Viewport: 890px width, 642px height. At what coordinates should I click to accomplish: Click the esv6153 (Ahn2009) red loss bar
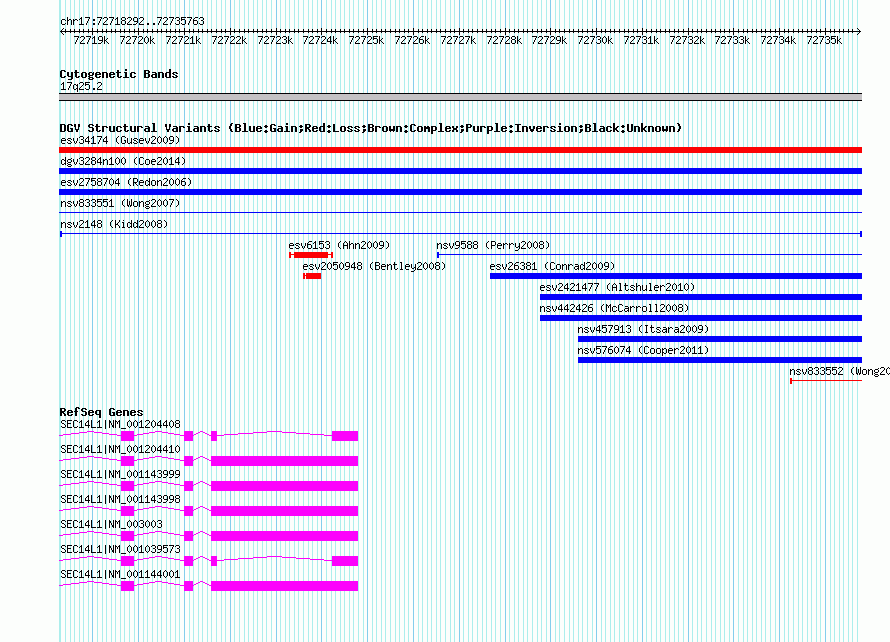pyautogui.click(x=310, y=255)
